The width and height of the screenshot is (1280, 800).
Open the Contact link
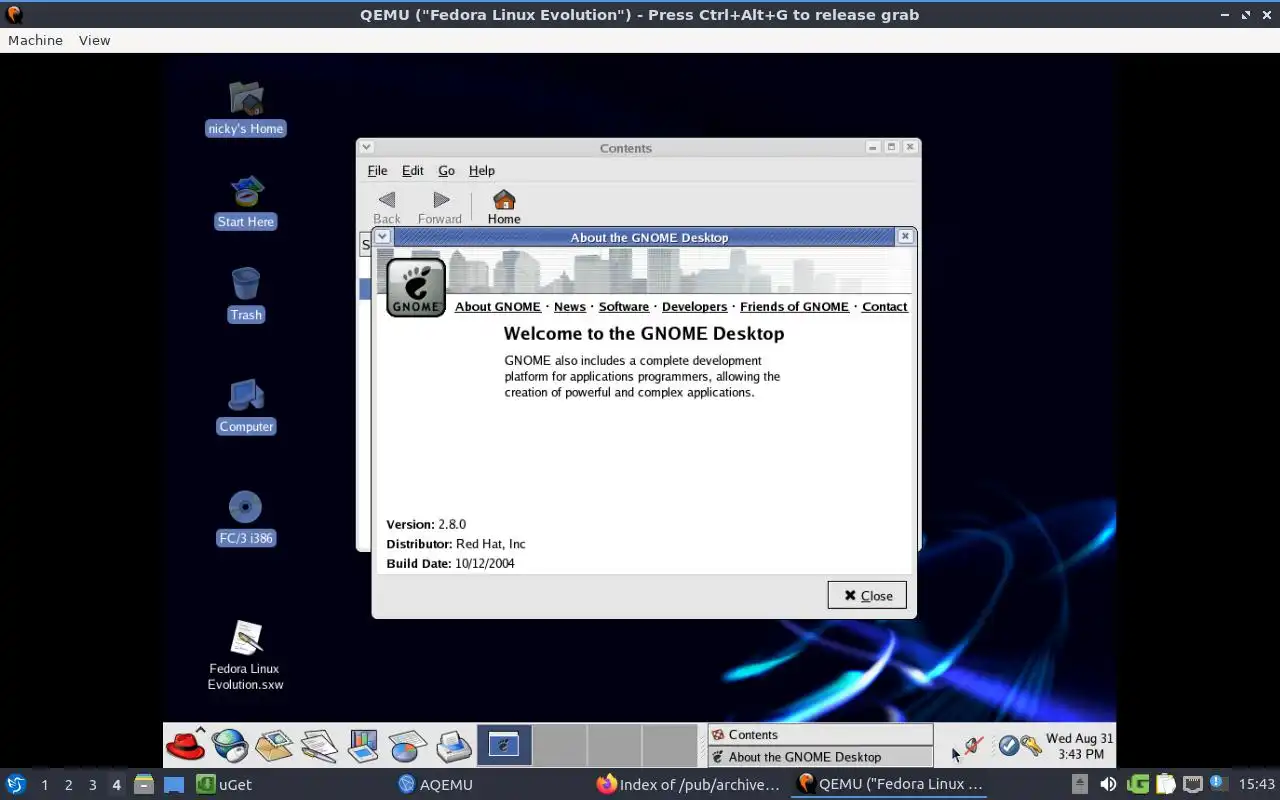[885, 307]
